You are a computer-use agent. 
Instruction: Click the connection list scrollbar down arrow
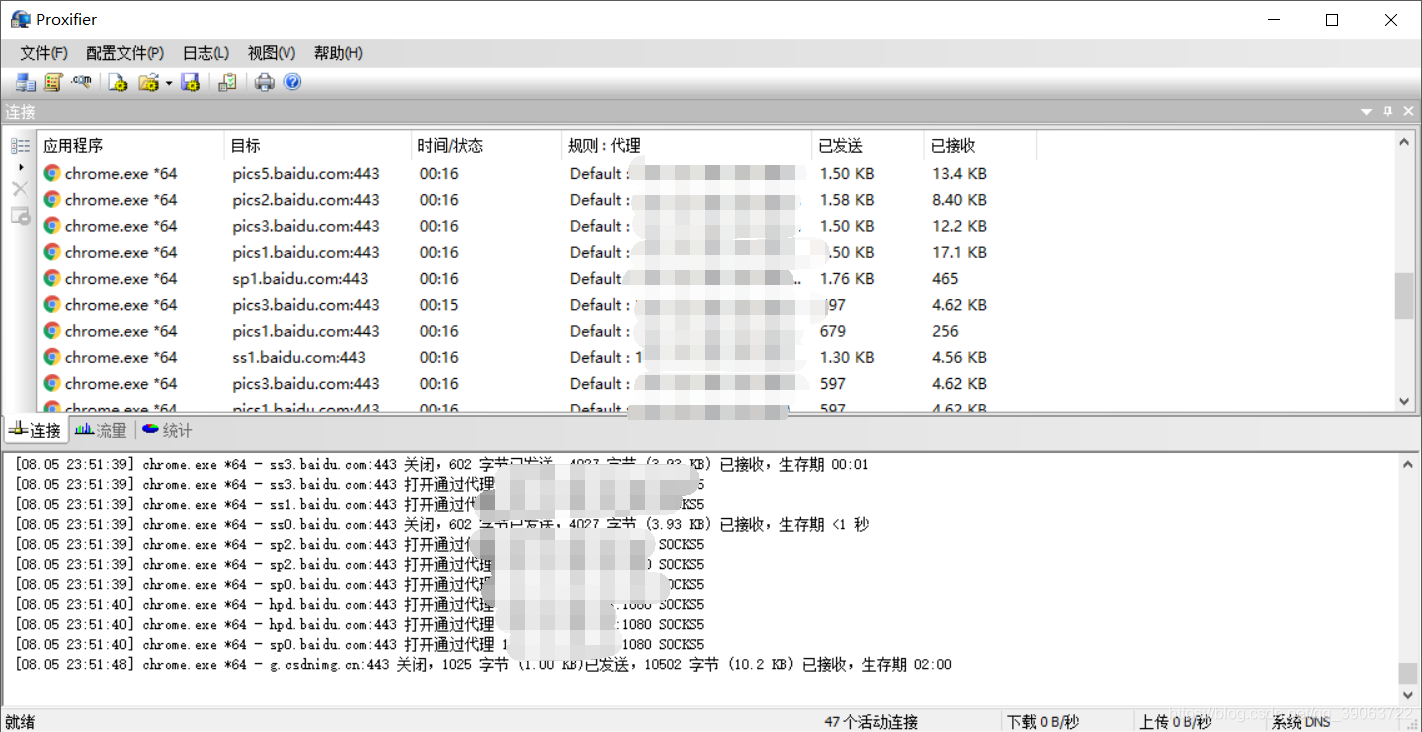(x=1404, y=401)
